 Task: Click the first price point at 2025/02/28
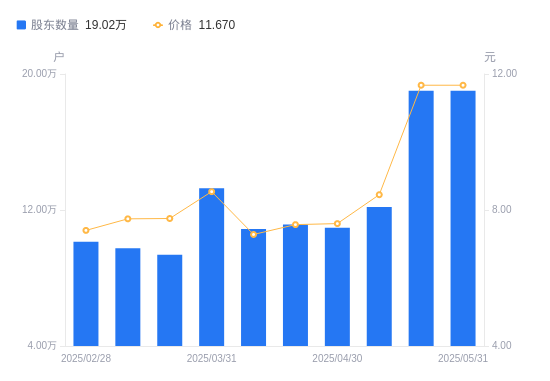tap(86, 230)
